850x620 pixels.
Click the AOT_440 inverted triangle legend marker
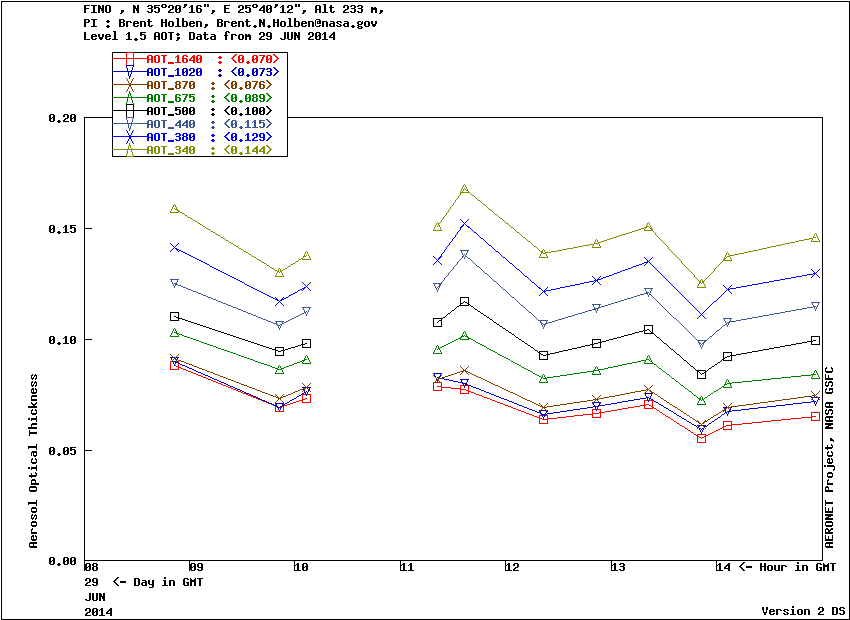tap(129, 124)
